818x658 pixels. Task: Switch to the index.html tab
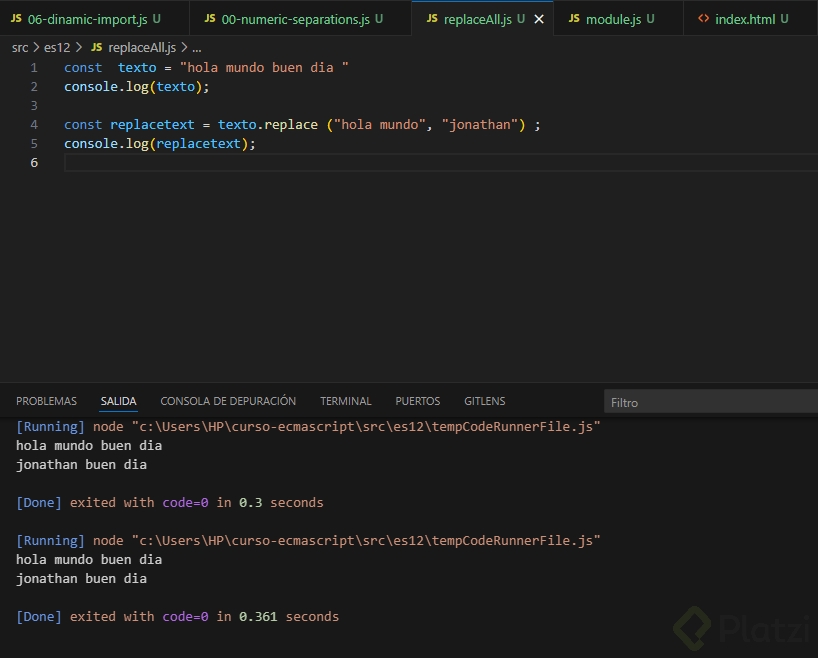point(744,19)
